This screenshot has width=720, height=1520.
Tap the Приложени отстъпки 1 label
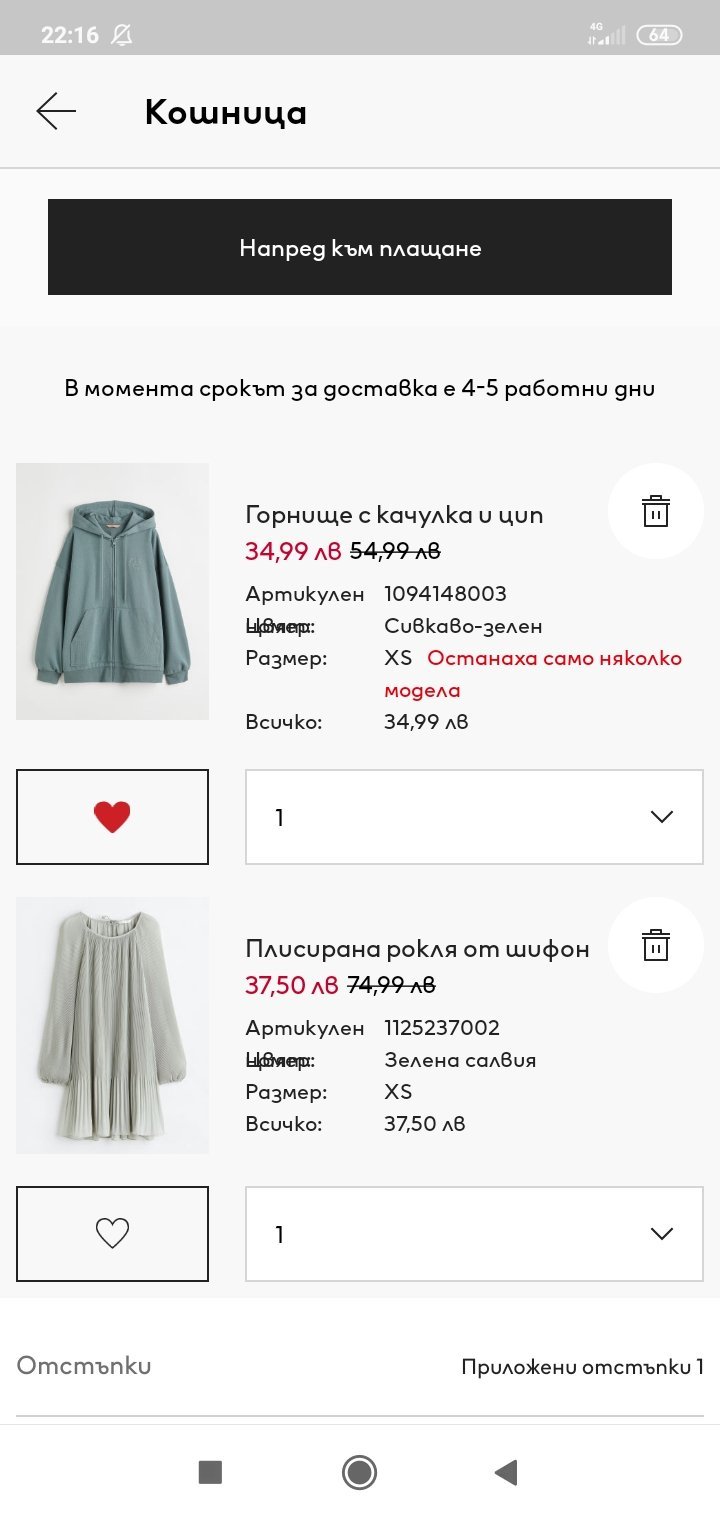(582, 1367)
